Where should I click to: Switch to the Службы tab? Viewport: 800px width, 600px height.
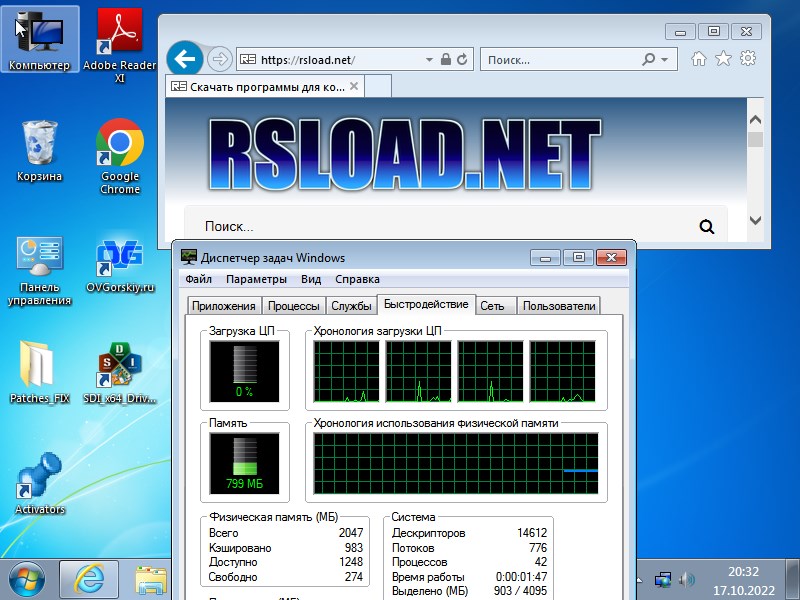tap(351, 306)
